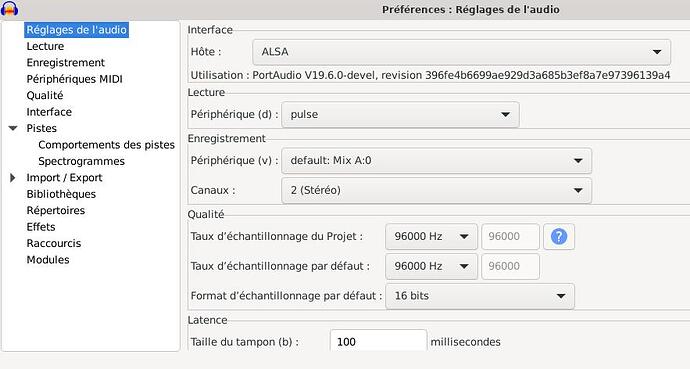
Task: Click the Latence section heading
Action: [207, 320]
